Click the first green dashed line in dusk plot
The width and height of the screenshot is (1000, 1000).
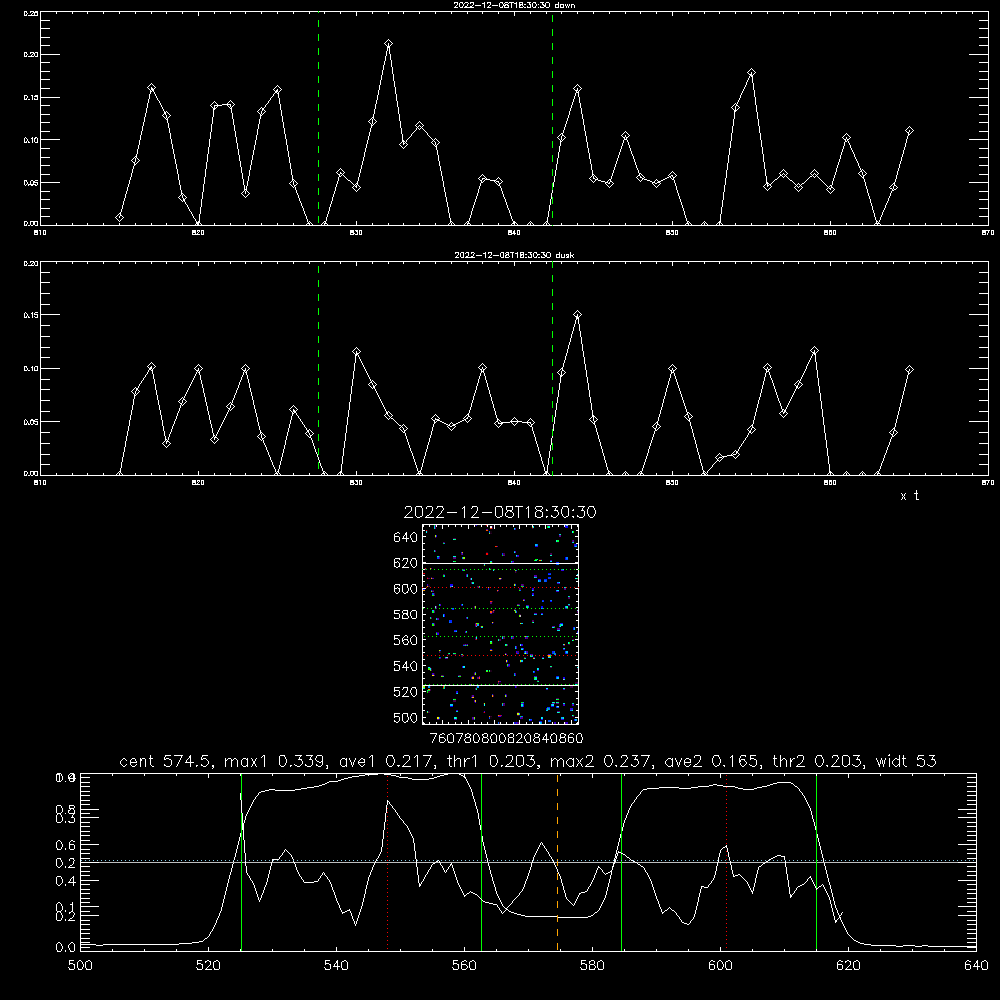[x=318, y=368]
